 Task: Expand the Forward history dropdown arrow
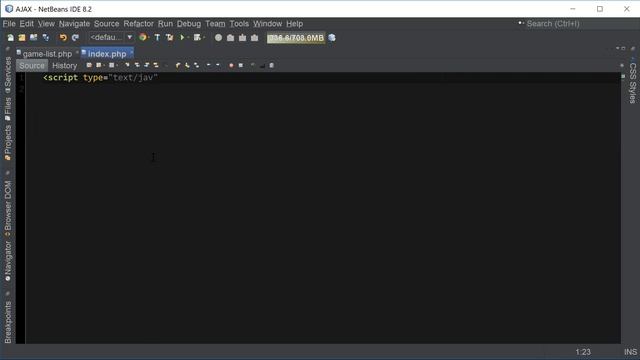tap(117, 65)
